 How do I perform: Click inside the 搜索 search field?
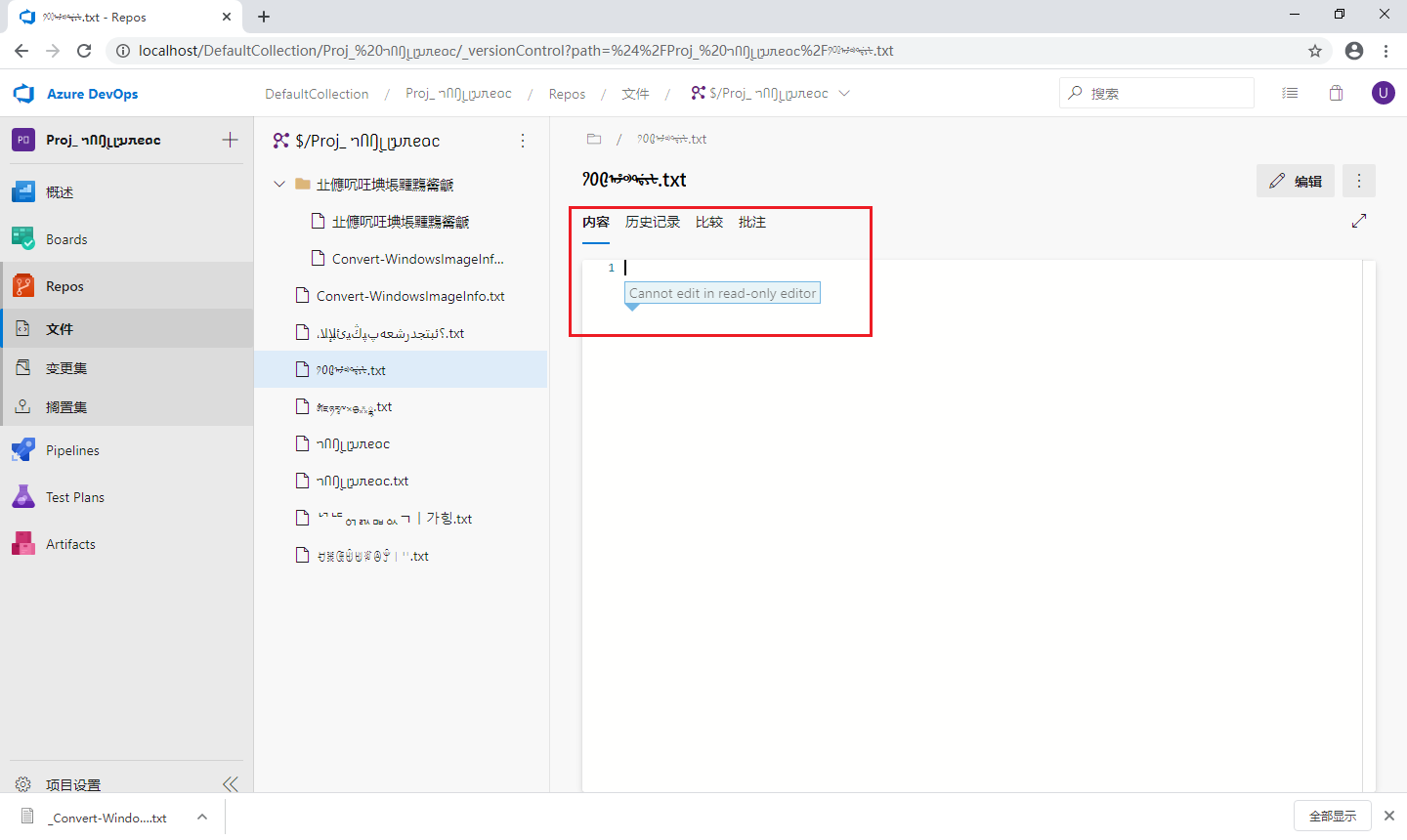tap(1156, 93)
